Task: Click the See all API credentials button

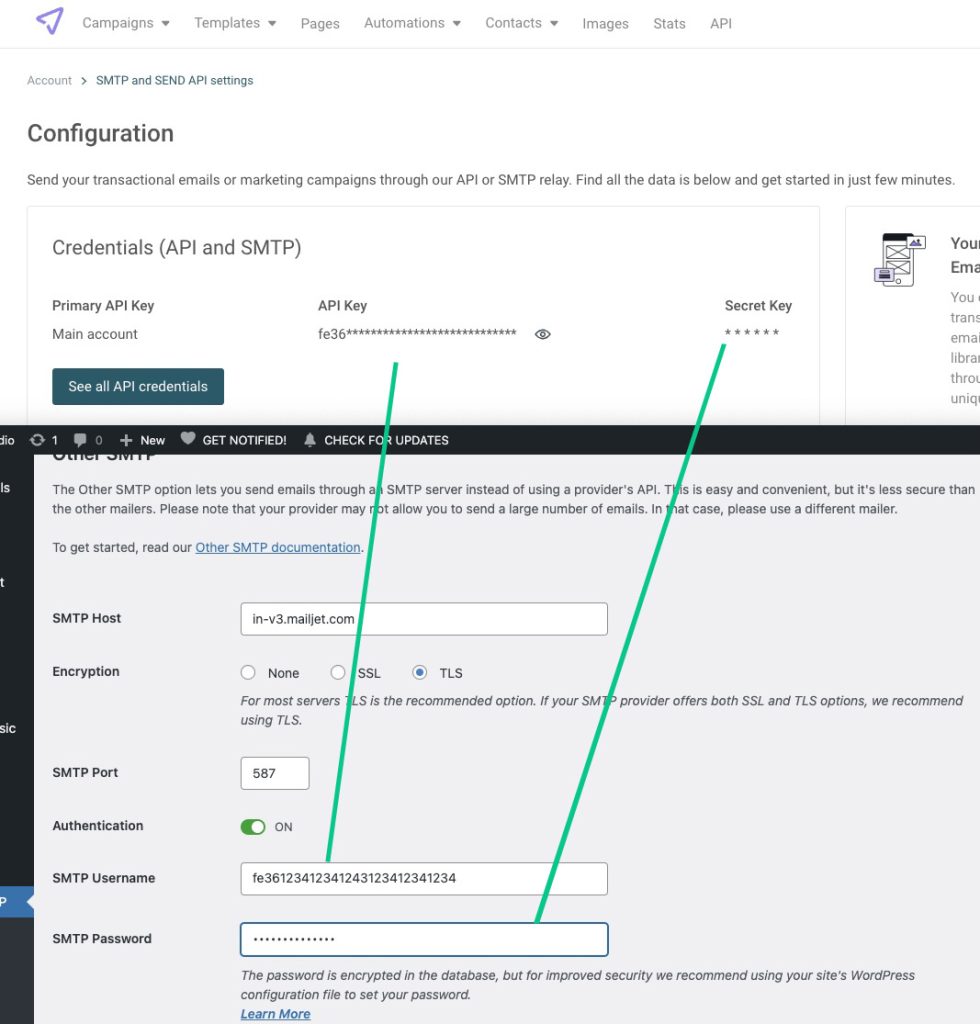Action: click(x=138, y=386)
